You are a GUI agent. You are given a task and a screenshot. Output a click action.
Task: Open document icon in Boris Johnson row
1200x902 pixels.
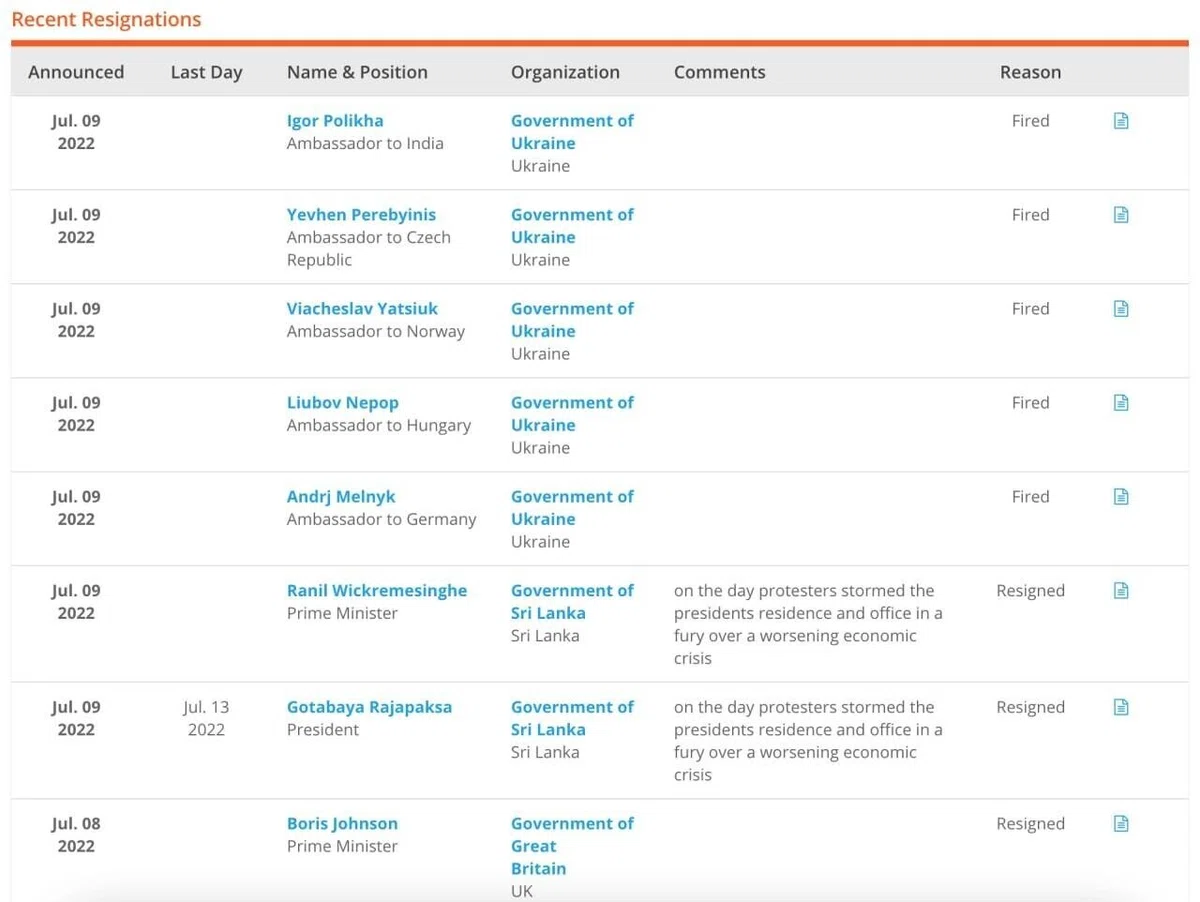pos(1121,824)
